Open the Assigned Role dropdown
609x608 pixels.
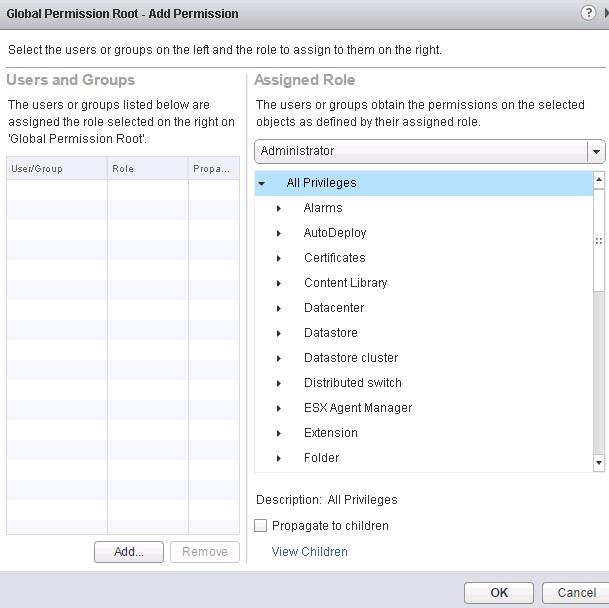click(596, 151)
